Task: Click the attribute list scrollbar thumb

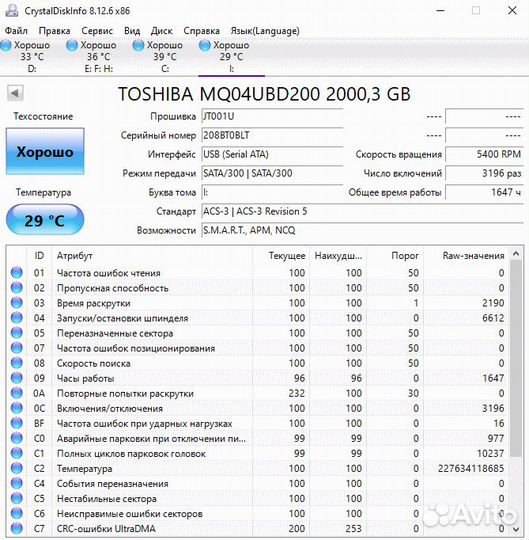Action: click(516, 358)
